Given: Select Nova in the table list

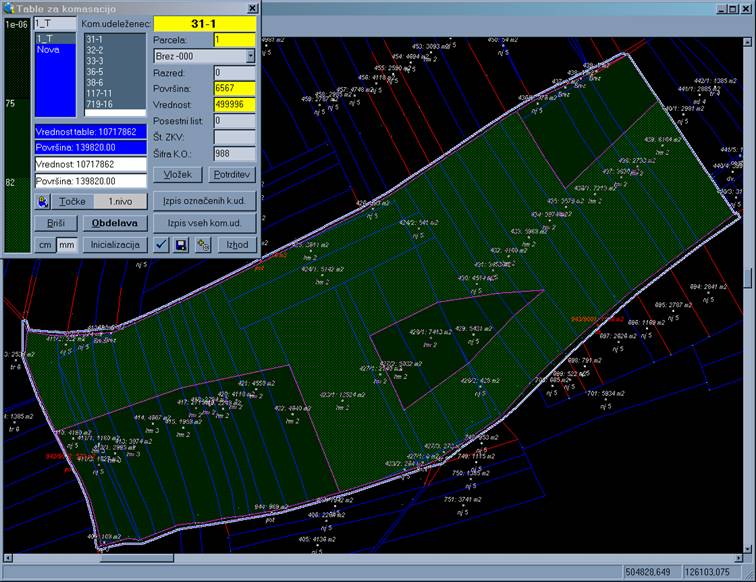Looking at the screenshot, I should point(46,48).
